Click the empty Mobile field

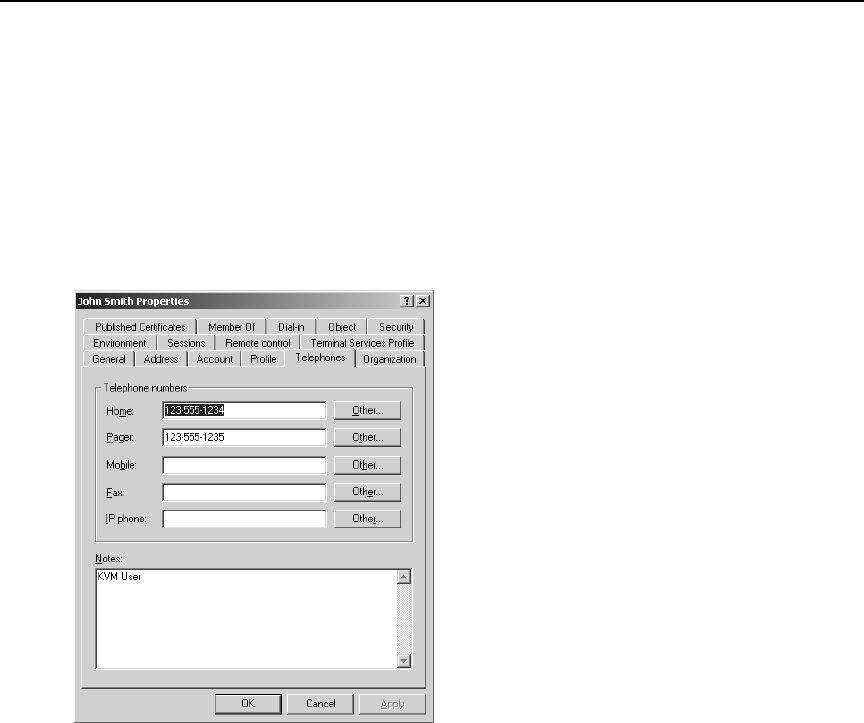[244, 465]
